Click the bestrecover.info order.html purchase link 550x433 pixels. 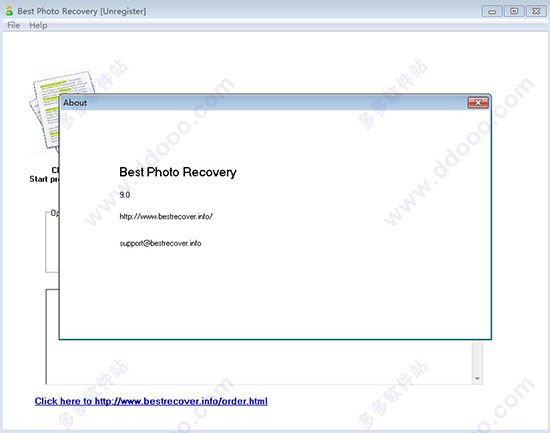151,401
